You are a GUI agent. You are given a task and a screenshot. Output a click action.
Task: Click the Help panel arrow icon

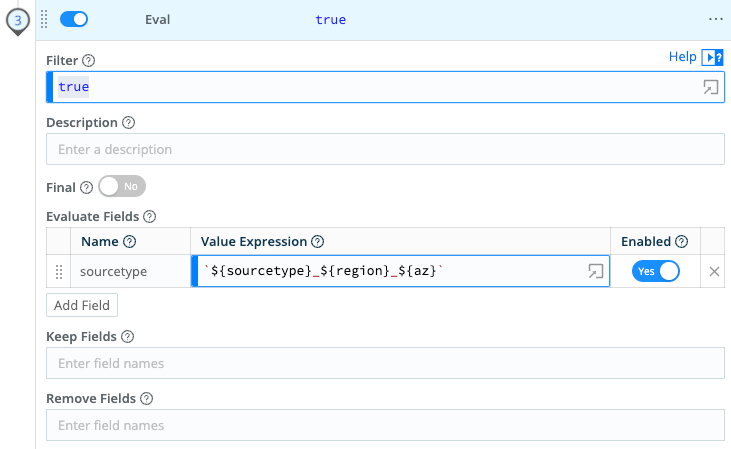(x=712, y=58)
